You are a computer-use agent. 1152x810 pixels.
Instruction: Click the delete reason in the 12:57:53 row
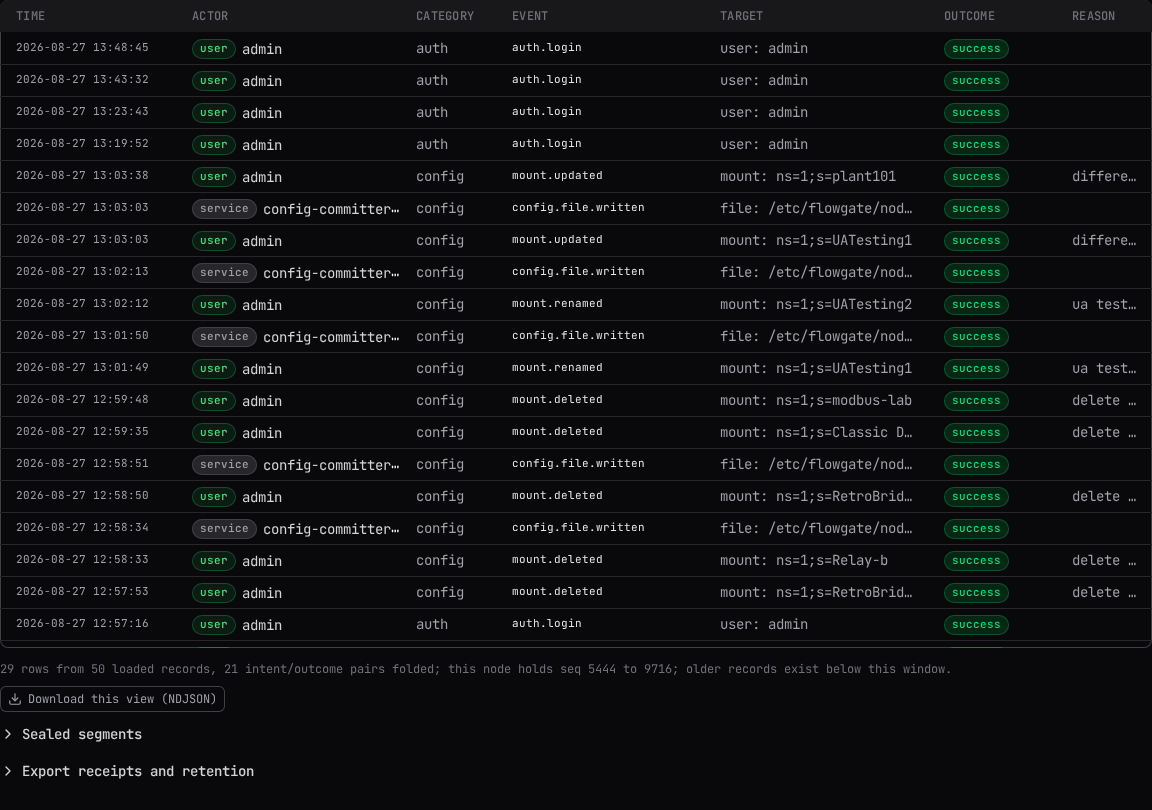point(1104,592)
